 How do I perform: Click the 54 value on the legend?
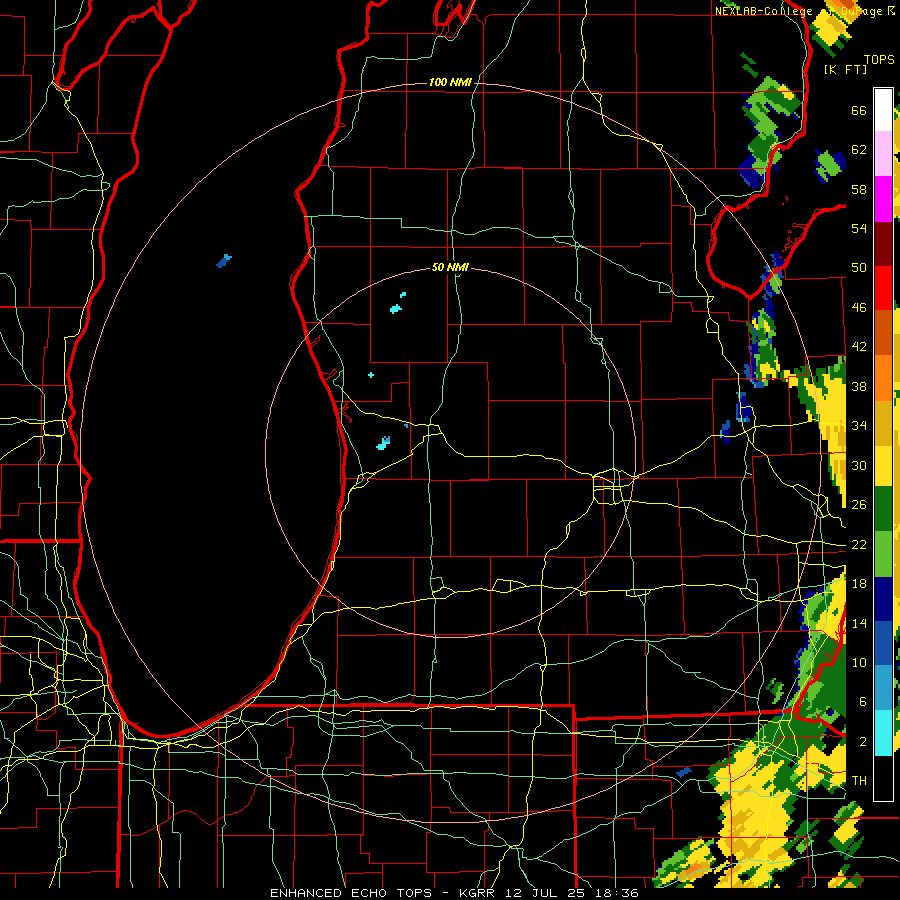[x=859, y=228]
